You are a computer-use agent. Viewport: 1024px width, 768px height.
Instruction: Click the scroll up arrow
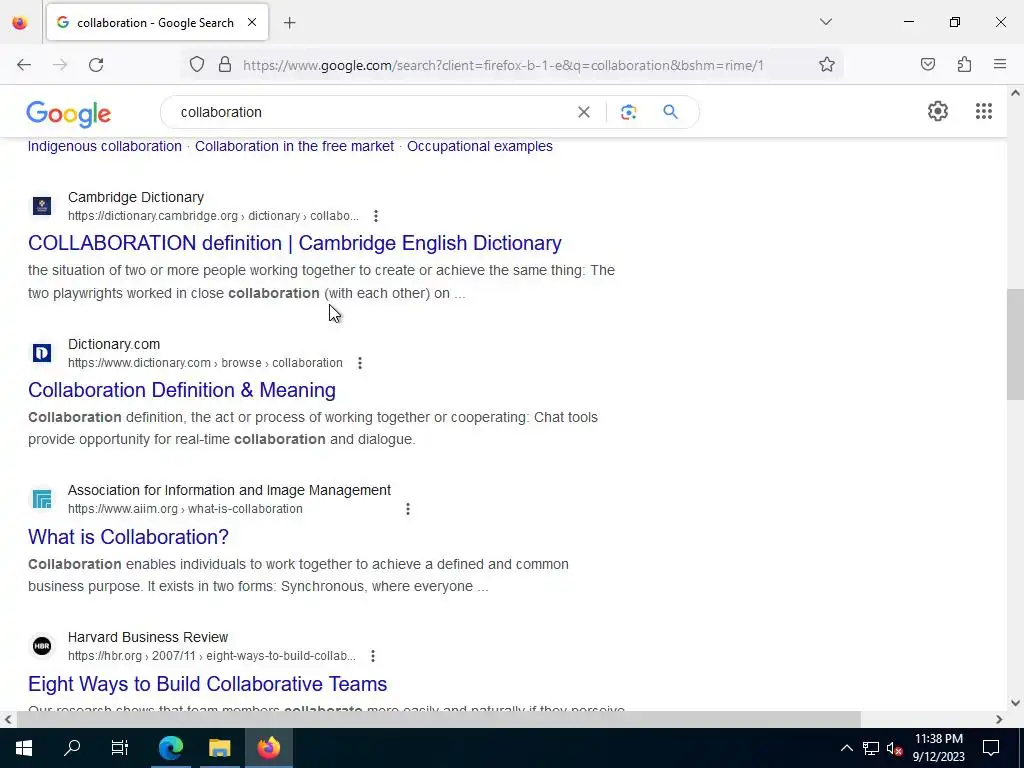[1015, 93]
